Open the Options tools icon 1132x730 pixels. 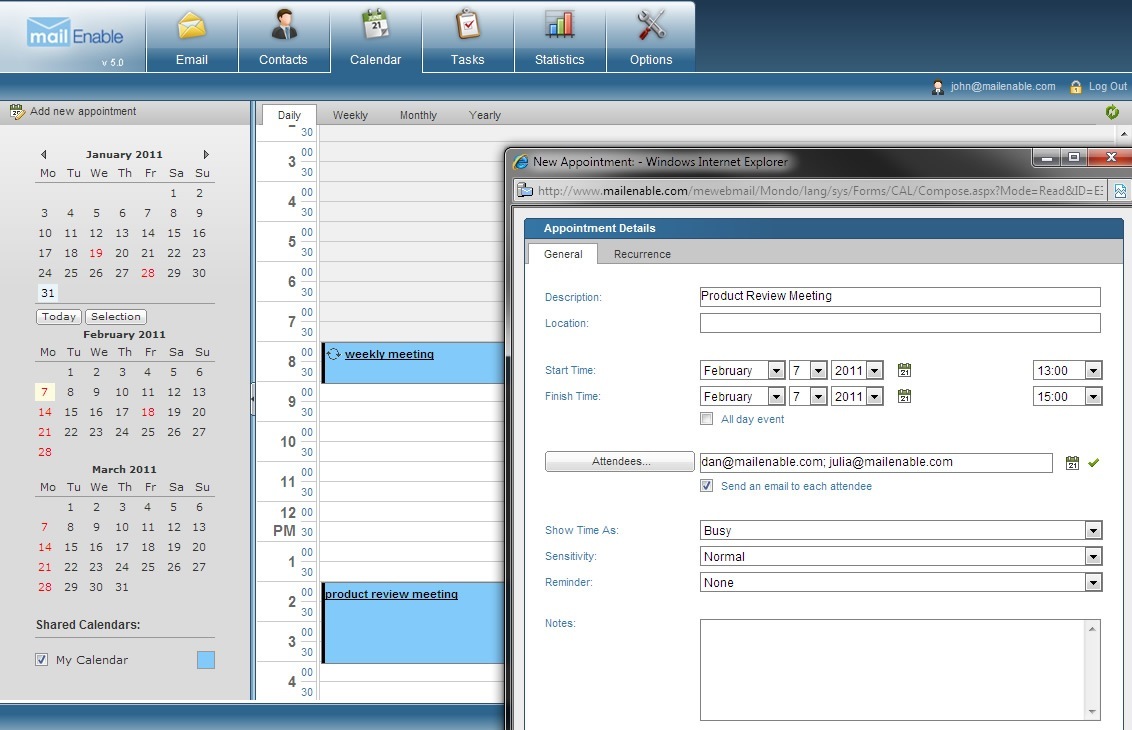651,25
